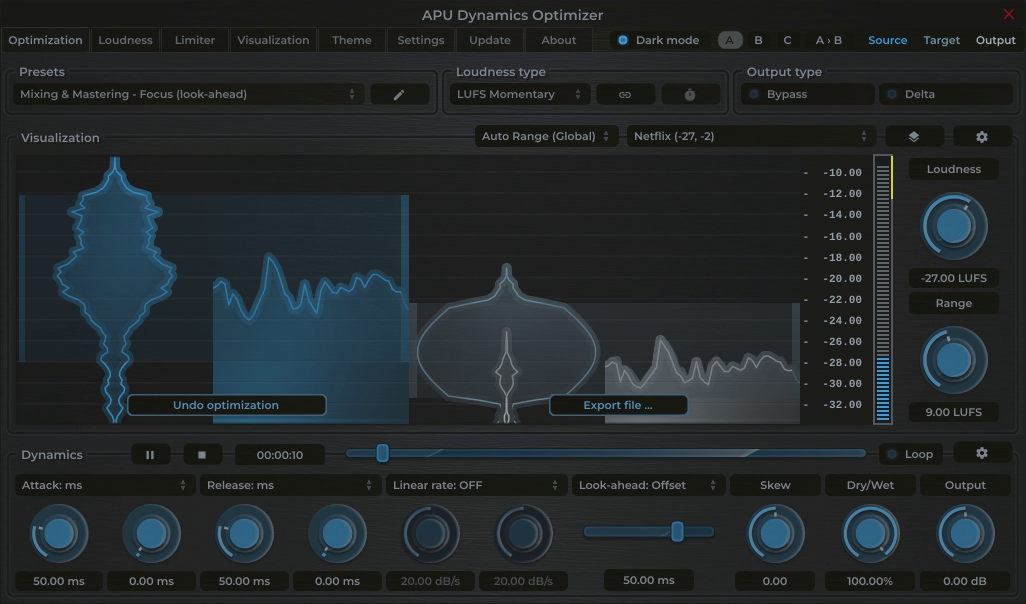Click the layers icon in the Visualization toolbar
This screenshot has height=604, width=1026.
coord(914,135)
